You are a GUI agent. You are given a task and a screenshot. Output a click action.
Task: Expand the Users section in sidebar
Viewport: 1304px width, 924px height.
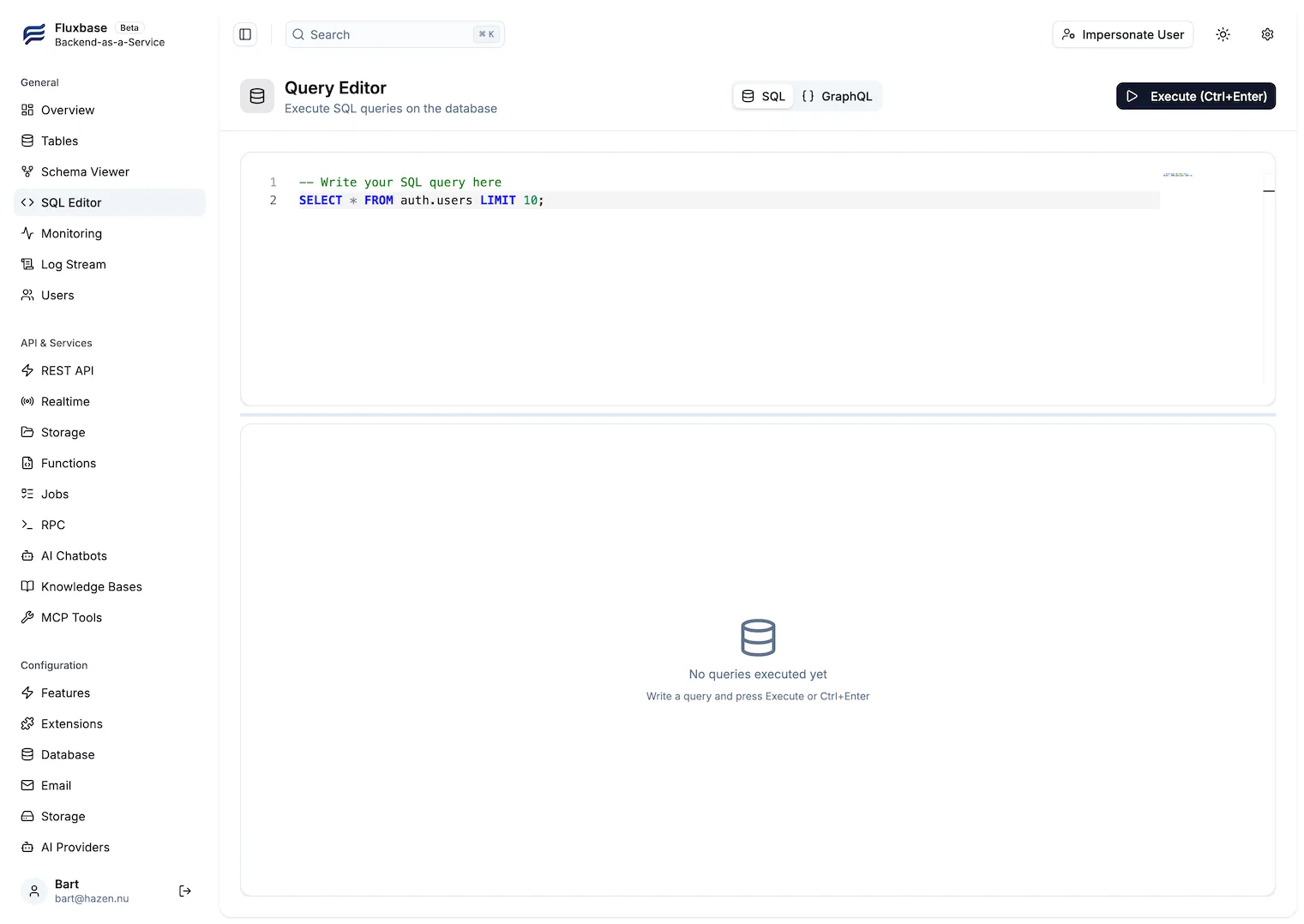pyautogui.click(x=57, y=295)
